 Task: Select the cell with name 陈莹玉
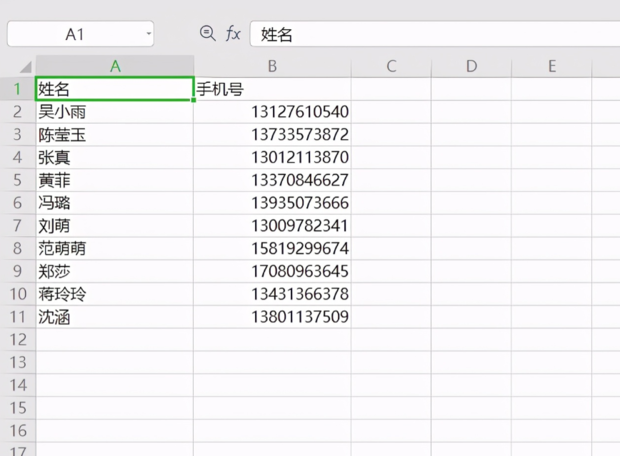[115, 134]
